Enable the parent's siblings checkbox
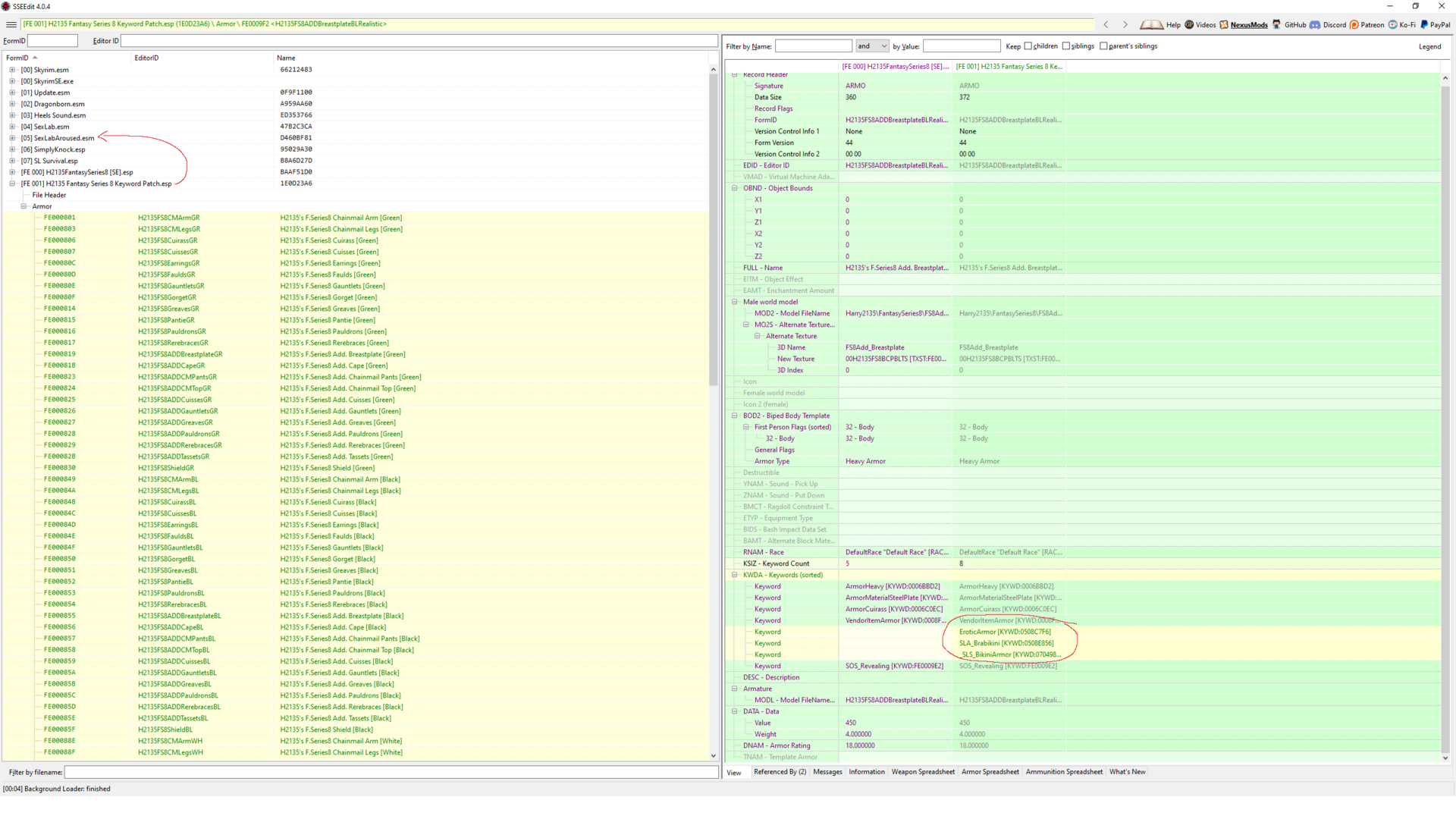Viewport: 1456px width, 819px height. point(1103,46)
